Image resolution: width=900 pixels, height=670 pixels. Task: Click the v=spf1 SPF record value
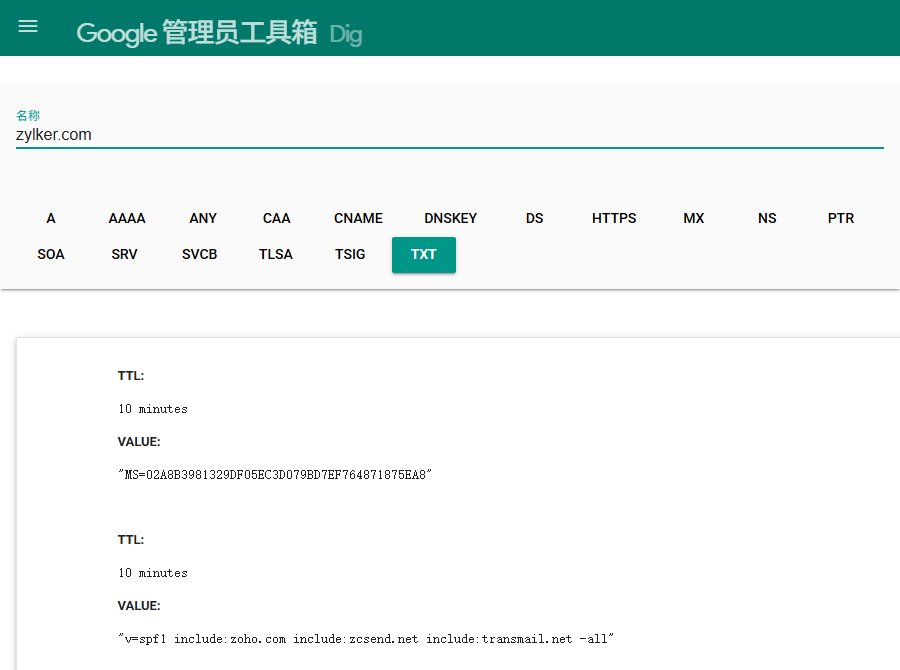point(366,639)
